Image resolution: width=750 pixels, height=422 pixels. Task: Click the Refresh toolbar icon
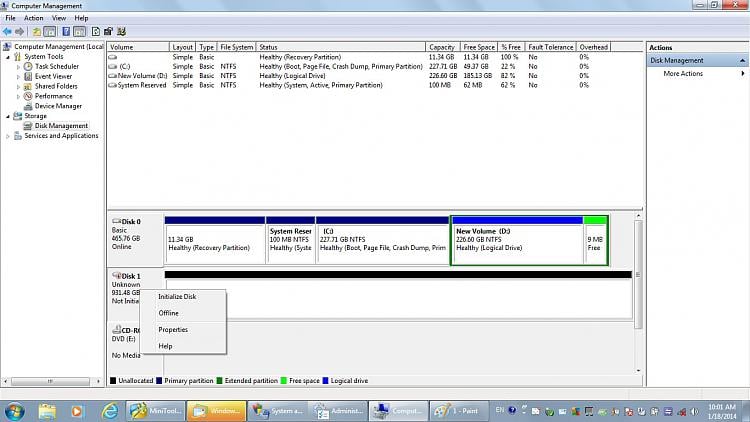[x=96, y=32]
